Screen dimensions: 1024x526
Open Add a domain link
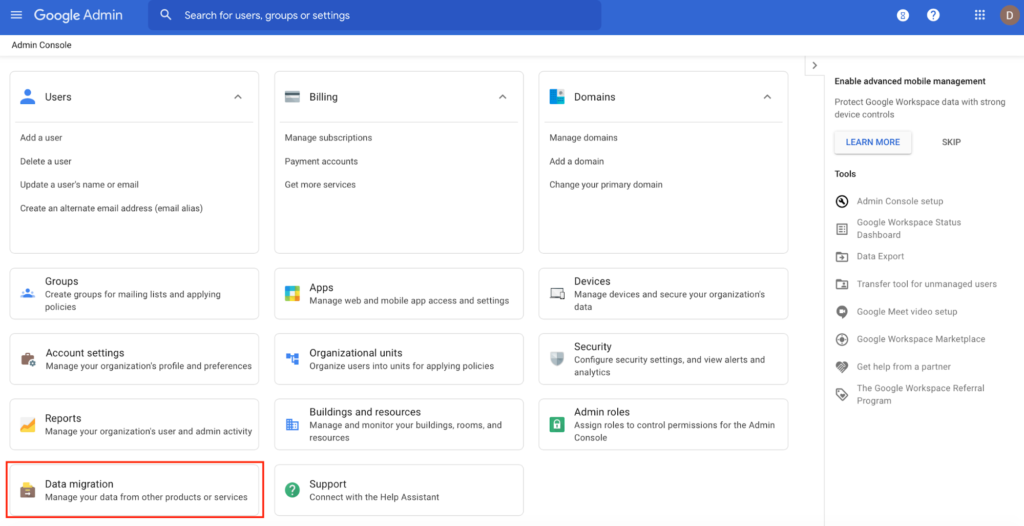pyautogui.click(x=577, y=161)
